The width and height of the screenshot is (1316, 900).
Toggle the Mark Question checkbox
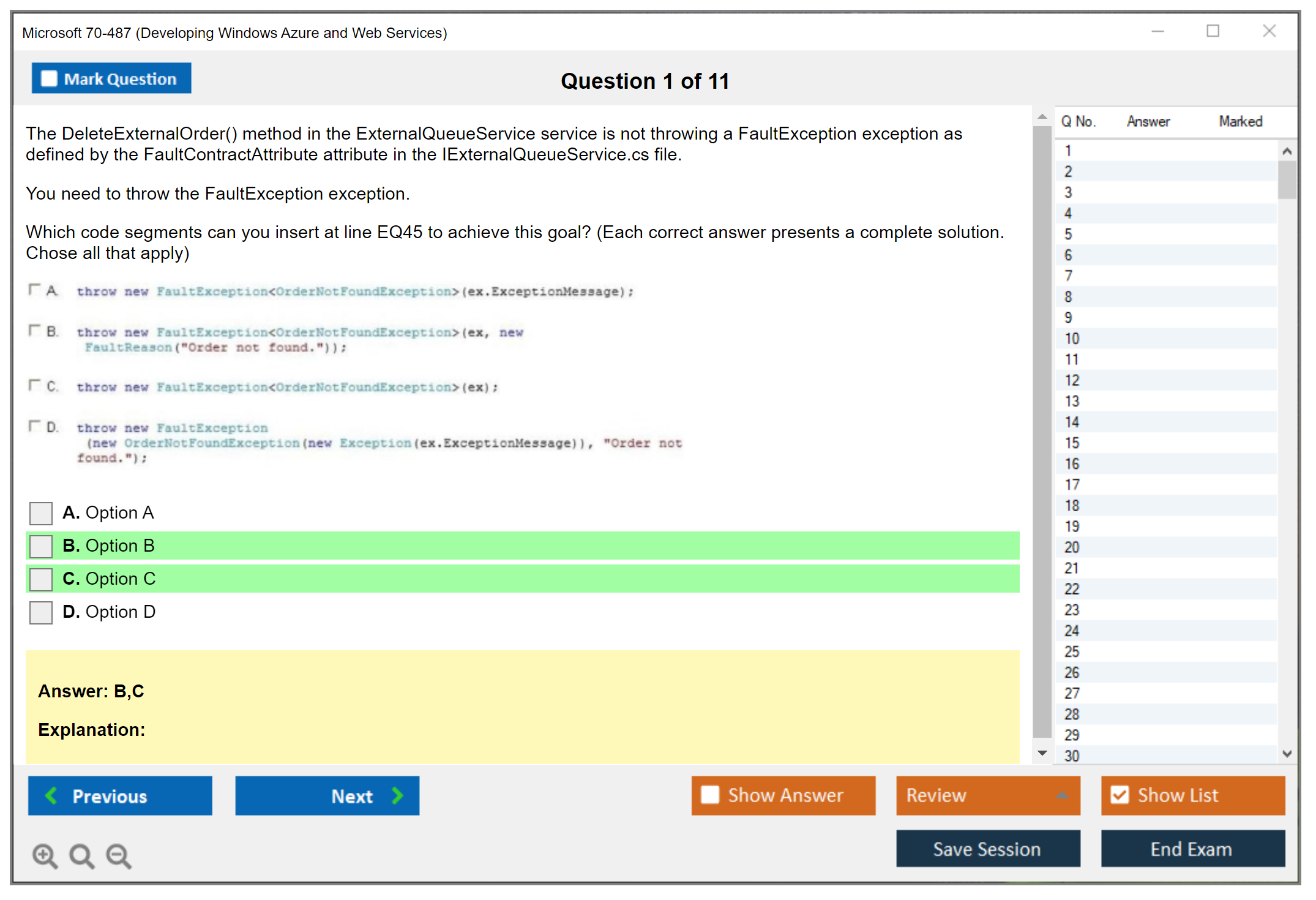point(49,78)
